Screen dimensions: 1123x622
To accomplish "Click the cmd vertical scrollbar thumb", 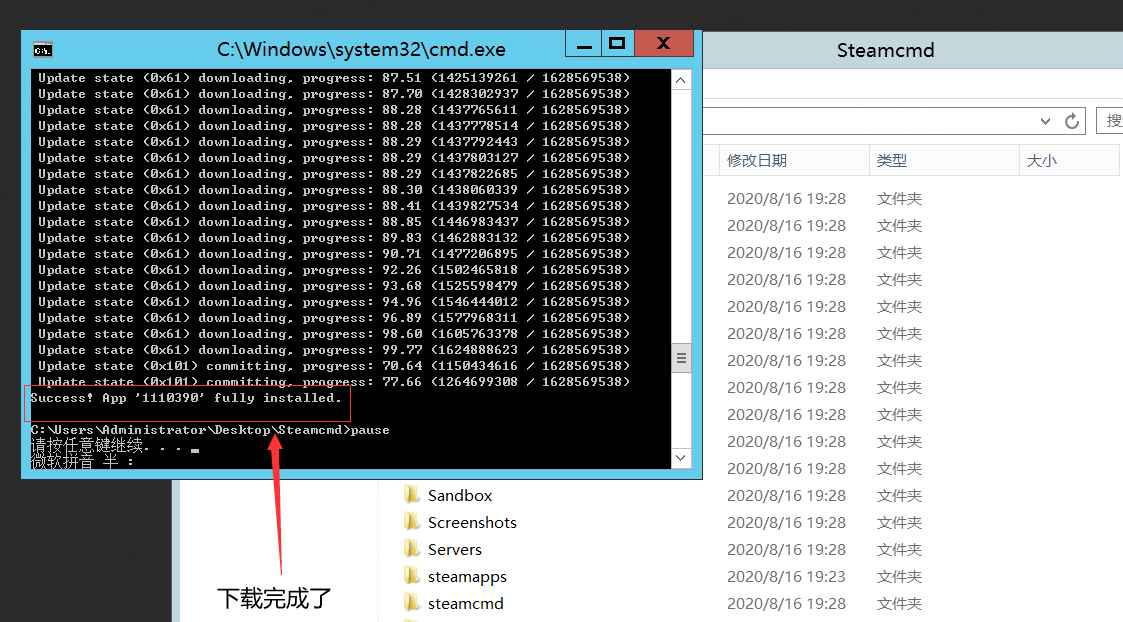I will (x=680, y=358).
